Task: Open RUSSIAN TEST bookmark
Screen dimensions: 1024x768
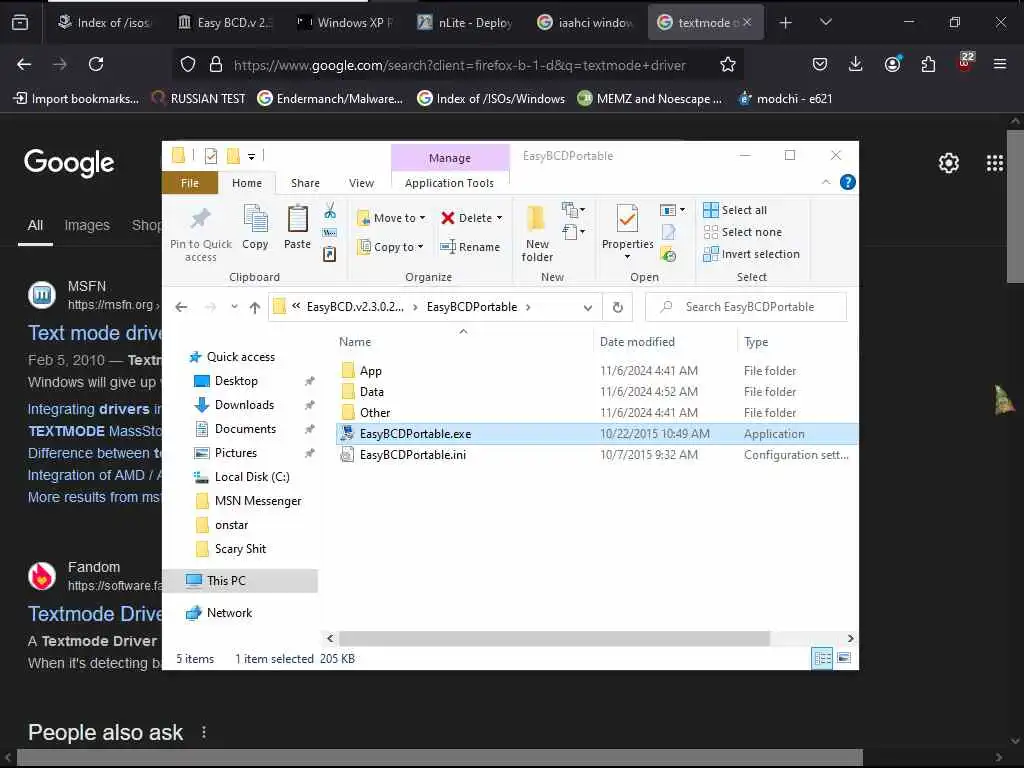Action: (x=198, y=99)
